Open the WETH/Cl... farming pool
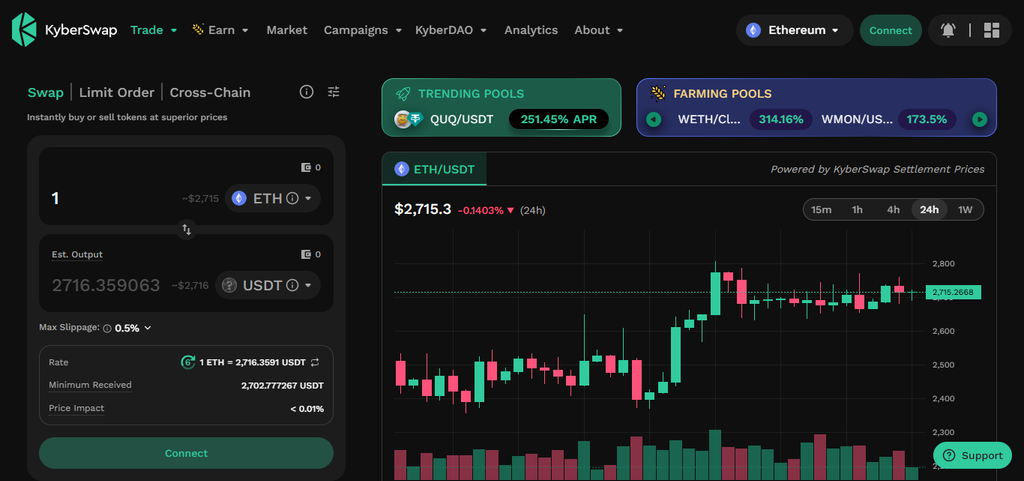The width and height of the screenshot is (1024, 481). tap(709, 119)
